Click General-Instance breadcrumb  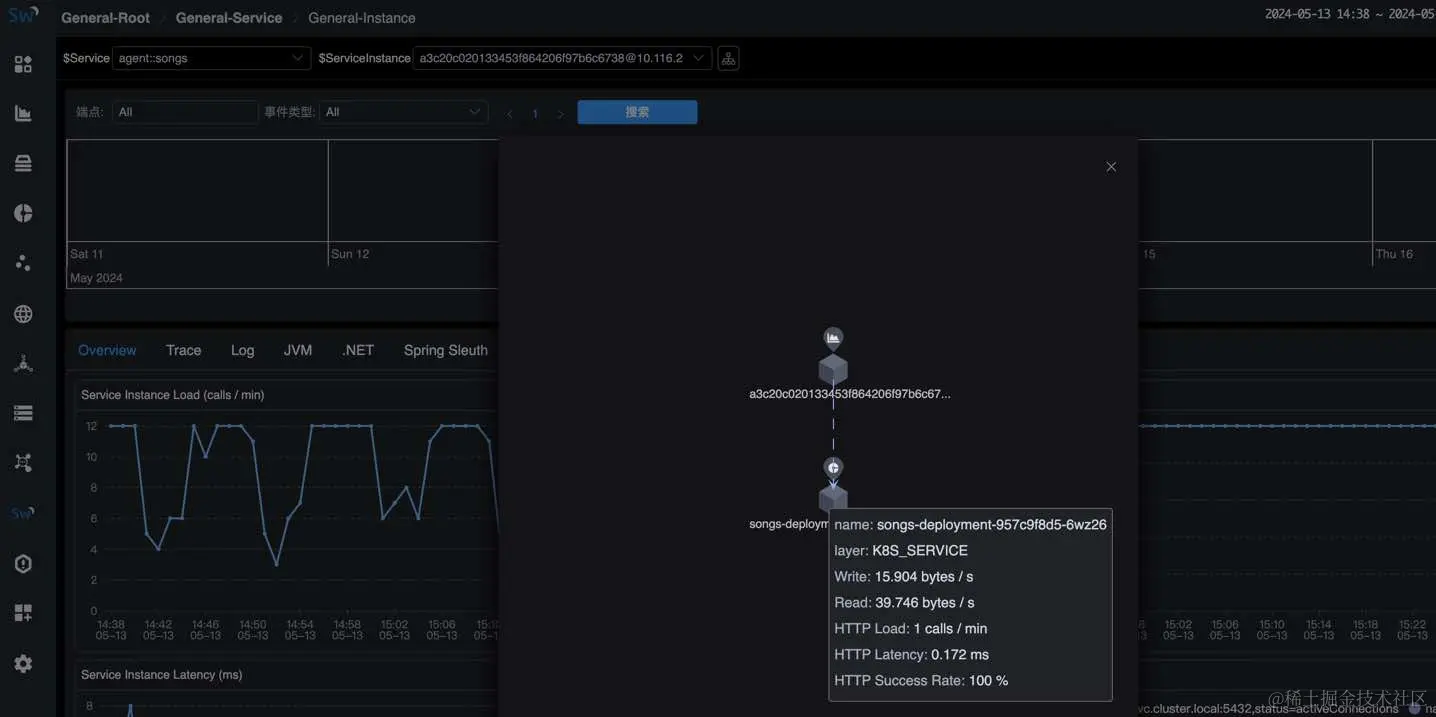pos(362,18)
